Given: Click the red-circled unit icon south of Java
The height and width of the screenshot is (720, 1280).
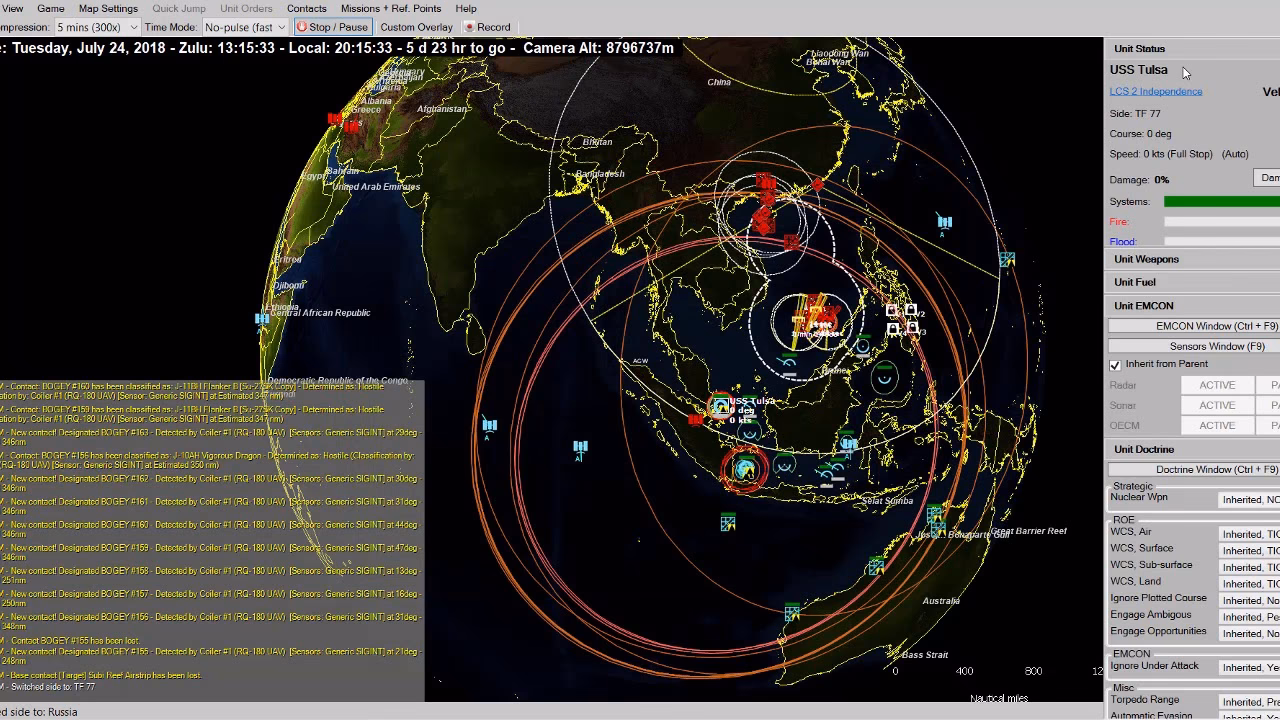Looking at the screenshot, I should tap(745, 468).
